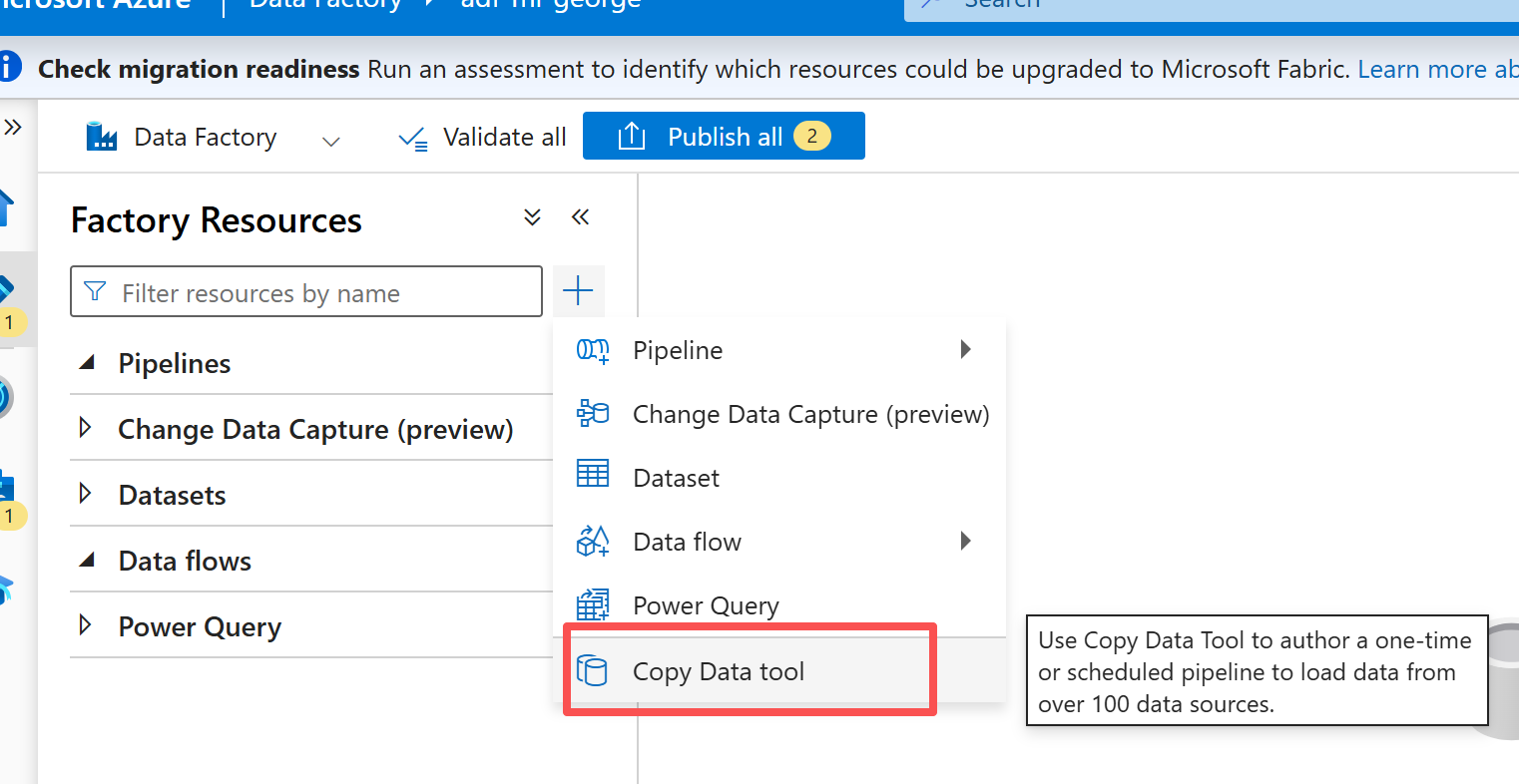The image size is (1519, 784).
Task: Open Data flow submenu arrow
Action: [x=965, y=541]
